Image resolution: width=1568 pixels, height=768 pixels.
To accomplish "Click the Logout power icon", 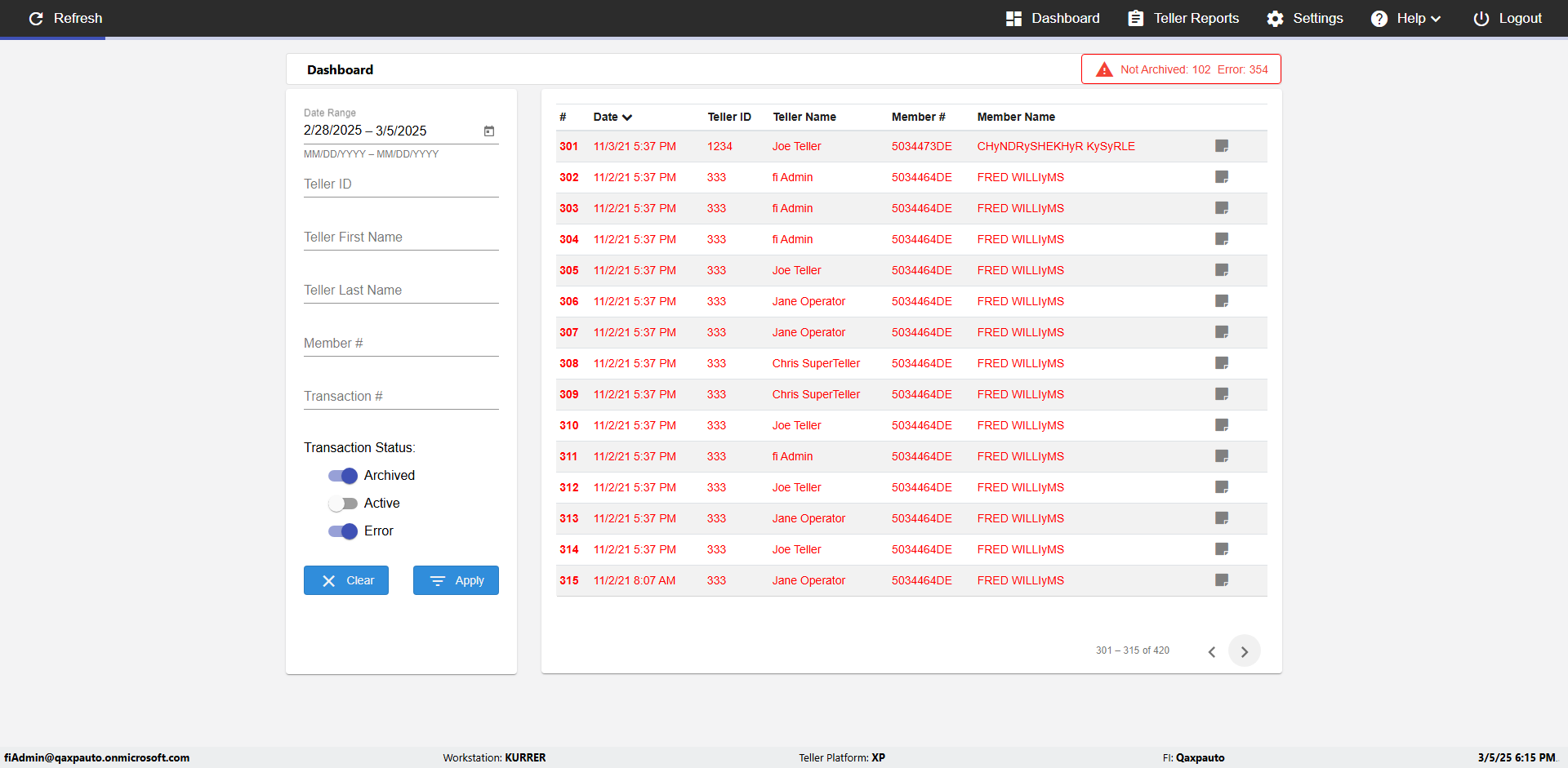I will pyautogui.click(x=1481, y=18).
